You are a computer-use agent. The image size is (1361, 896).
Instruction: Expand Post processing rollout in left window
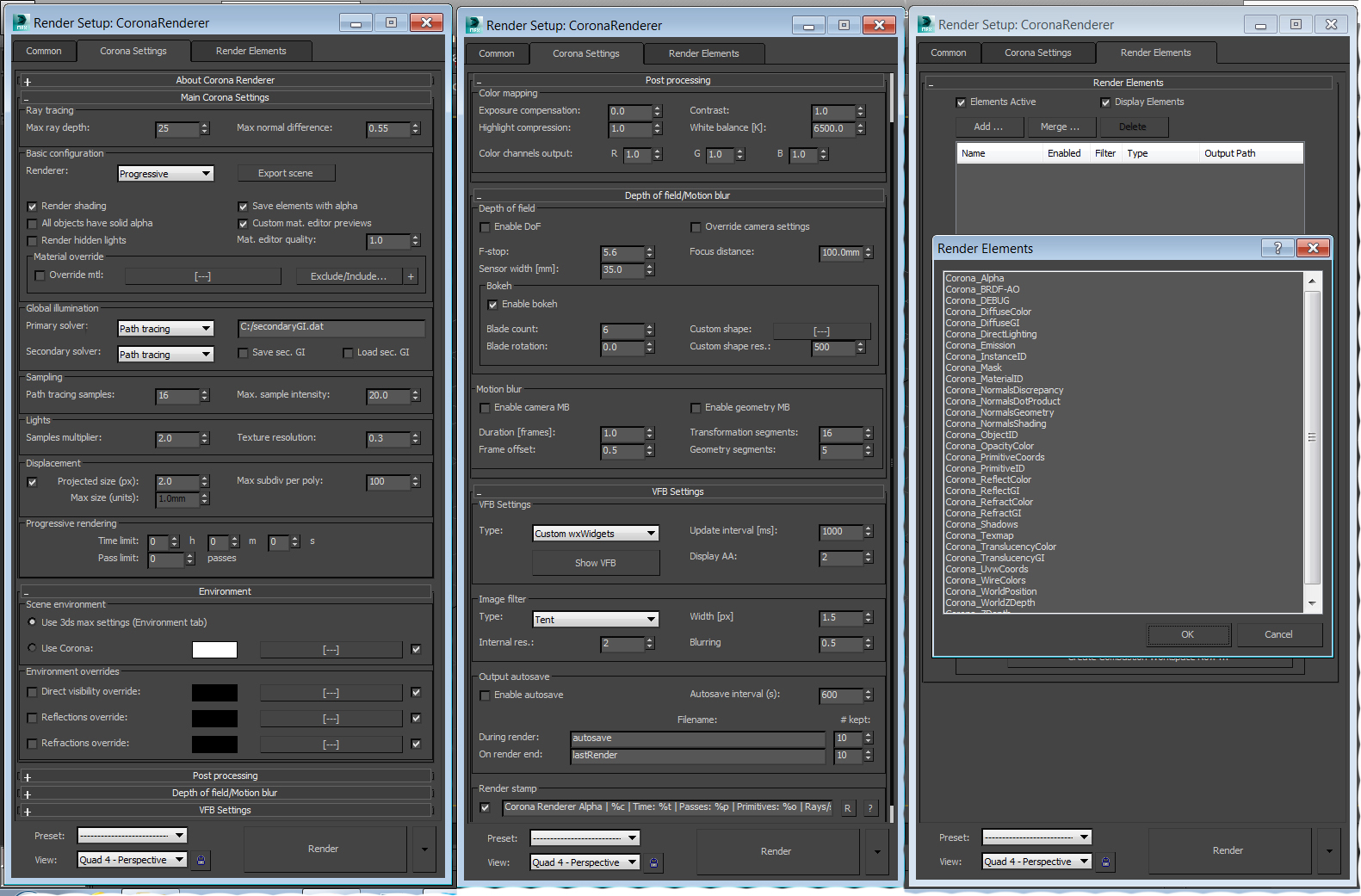pos(225,776)
